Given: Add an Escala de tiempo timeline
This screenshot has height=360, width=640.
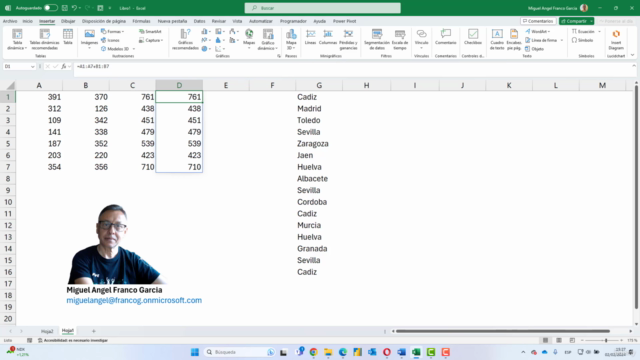Looking at the screenshot, I should 400,39.
